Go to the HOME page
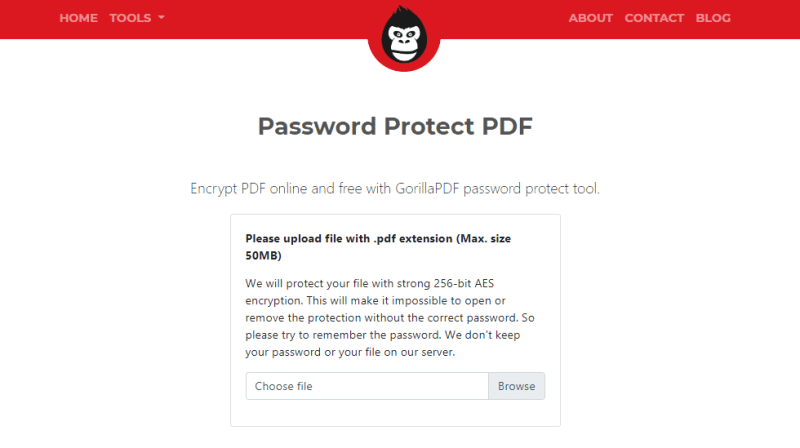This screenshot has height=448, width=800. click(78, 18)
